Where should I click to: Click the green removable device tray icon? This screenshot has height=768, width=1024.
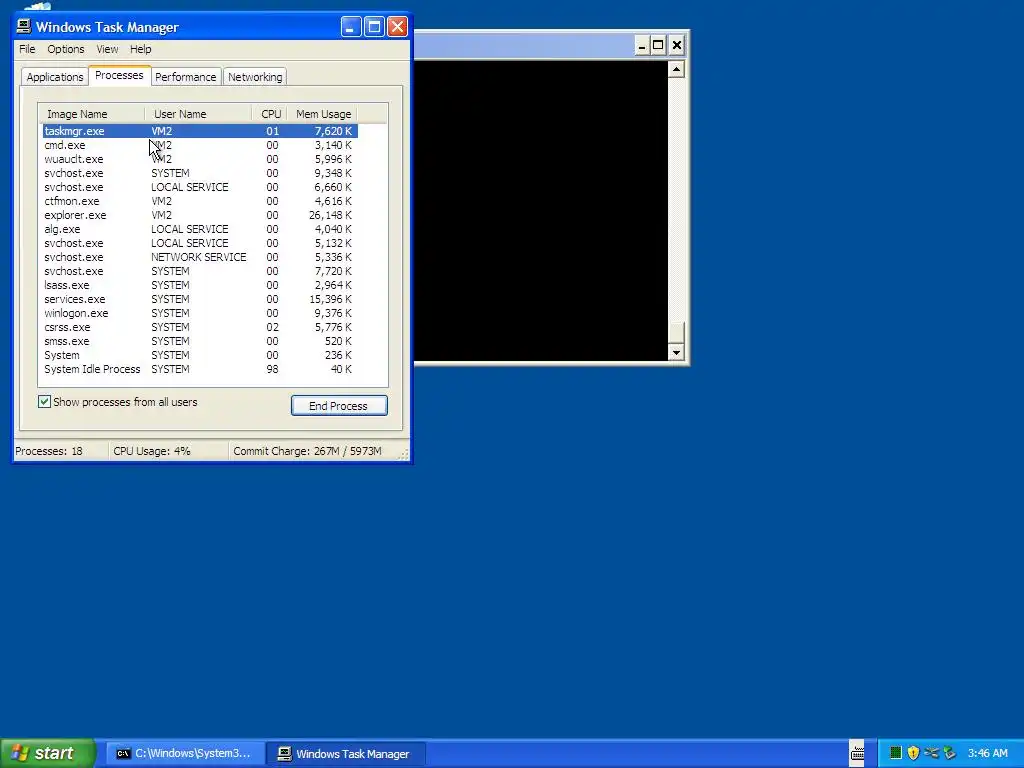pos(949,753)
